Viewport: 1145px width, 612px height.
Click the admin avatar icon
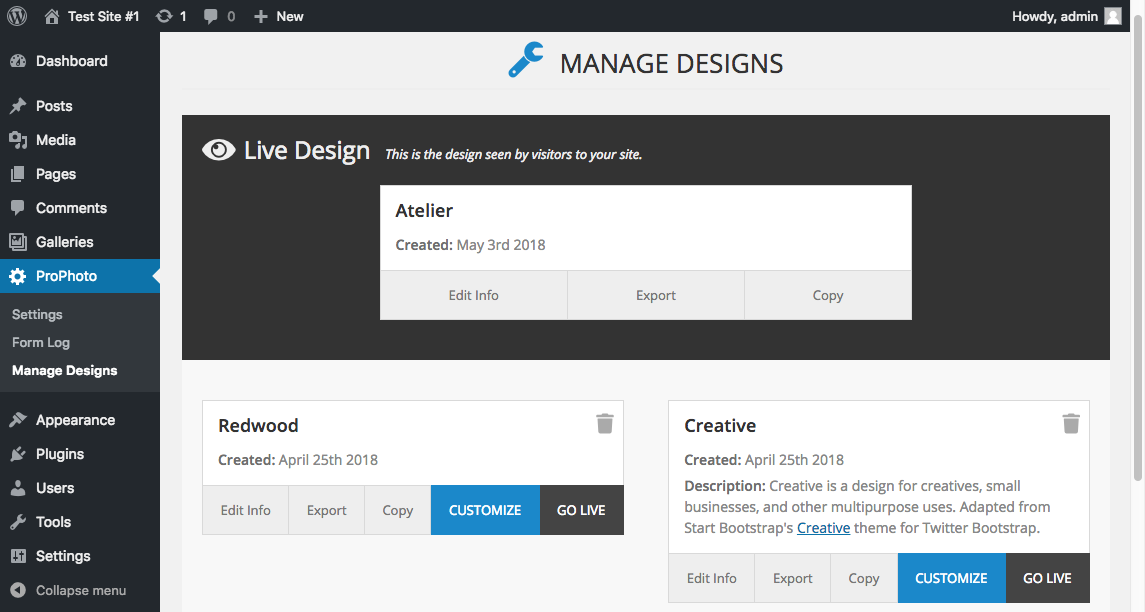(1112, 16)
